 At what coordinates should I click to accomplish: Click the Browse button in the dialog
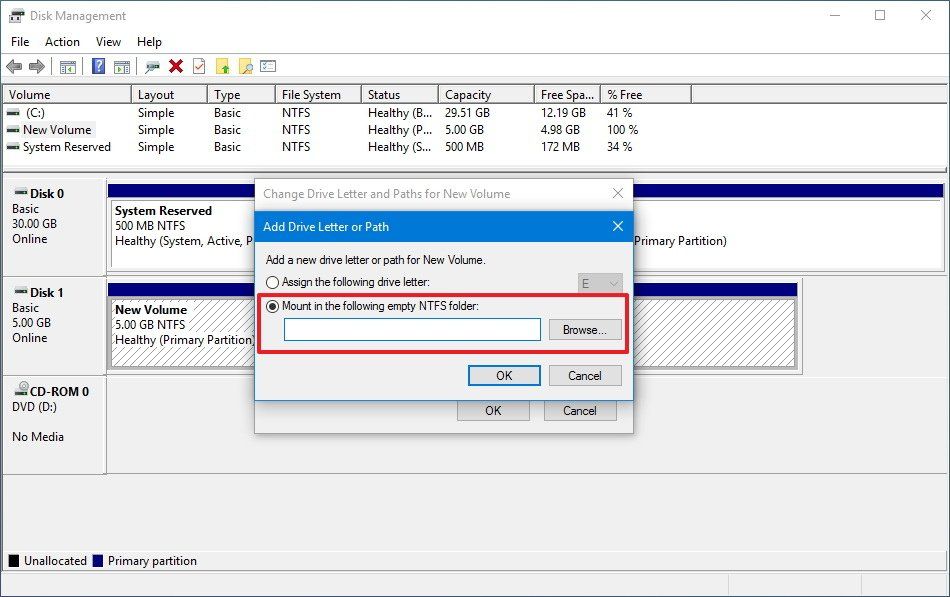(584, 329)
